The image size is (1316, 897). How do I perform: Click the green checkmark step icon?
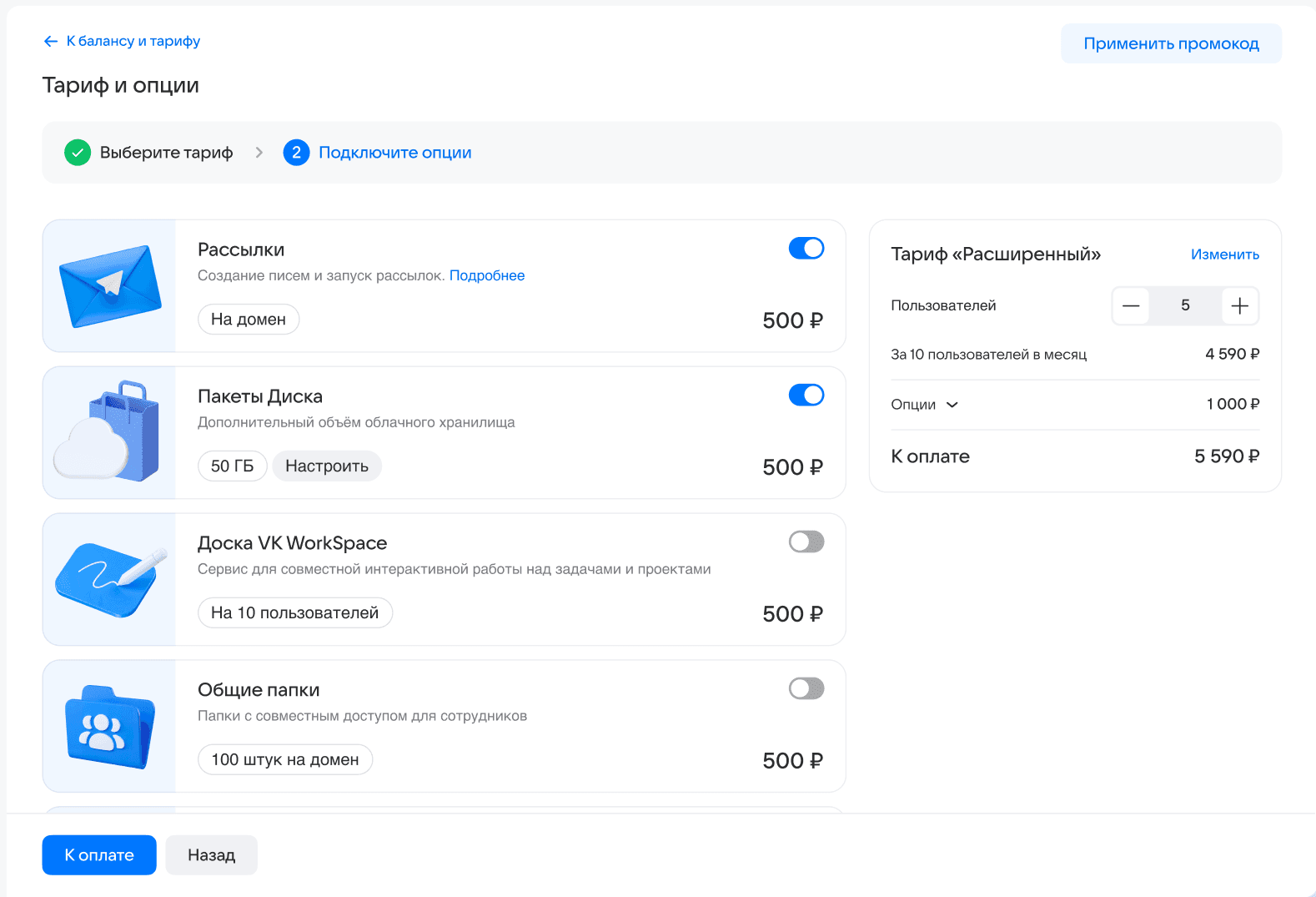coord(78,153)
